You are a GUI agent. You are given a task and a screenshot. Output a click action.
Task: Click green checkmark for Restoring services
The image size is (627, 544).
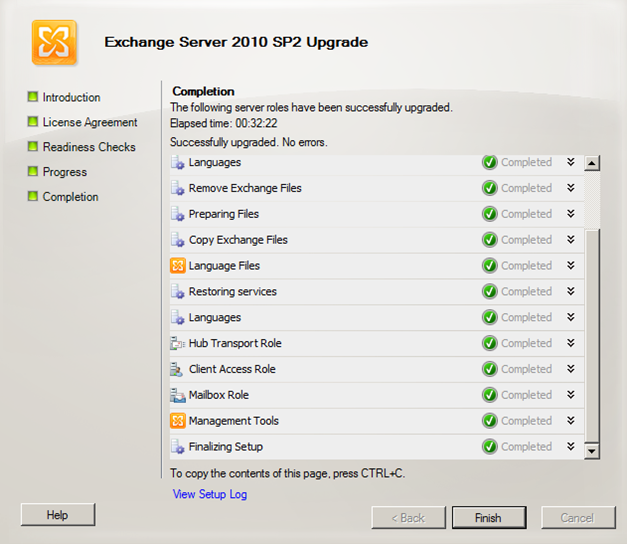click(x=489, y=292)
